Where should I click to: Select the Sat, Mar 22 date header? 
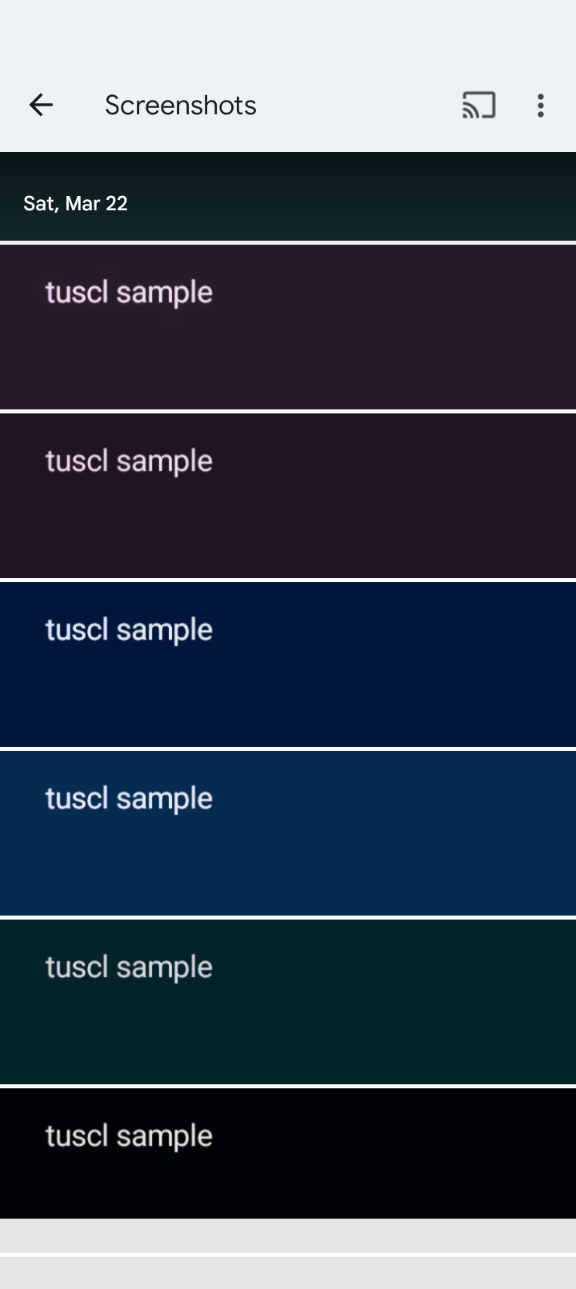(76, 203)
